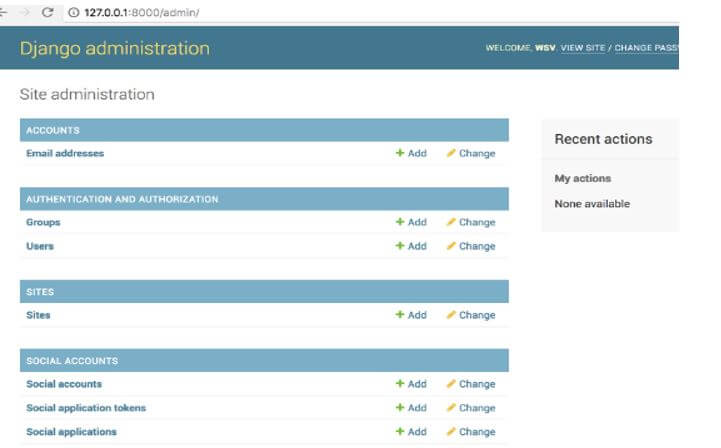Screen dimensions: 721x448
Task: Click the Site administration heading
Action: click(x=87, y=94)
